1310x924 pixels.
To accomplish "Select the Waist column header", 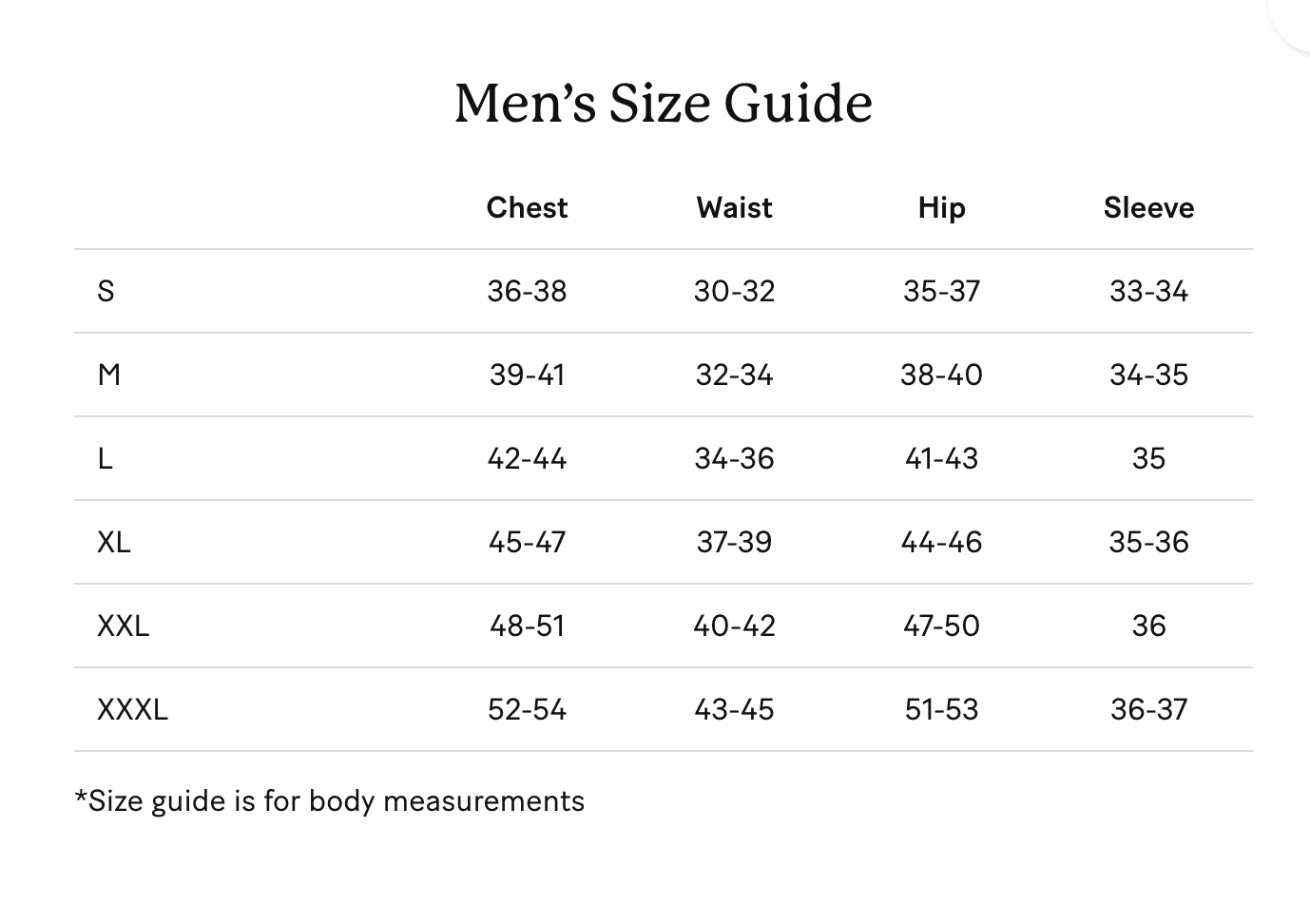I will coord(734,207).
